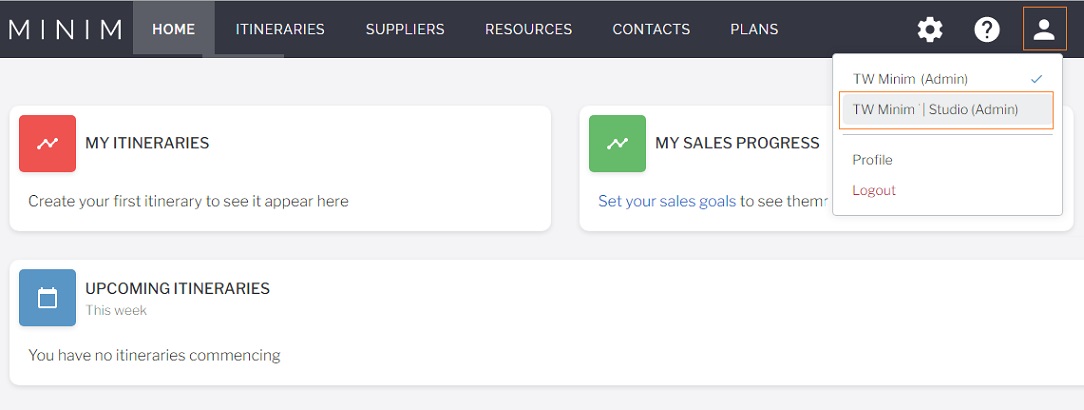
Task: Click the MINIM logo
Action: [66, 30]
